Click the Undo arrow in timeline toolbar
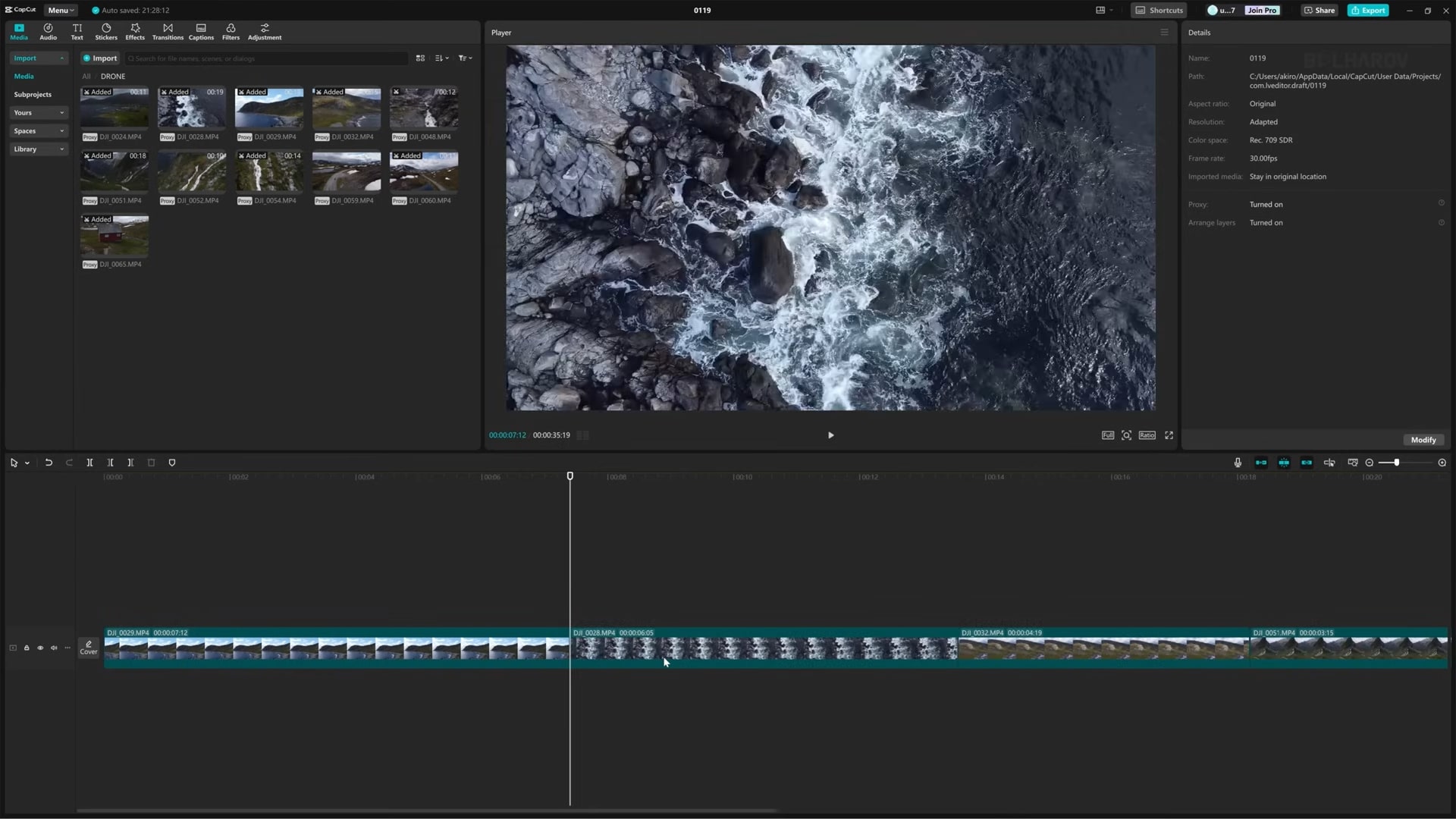 [x=49, y=463]
